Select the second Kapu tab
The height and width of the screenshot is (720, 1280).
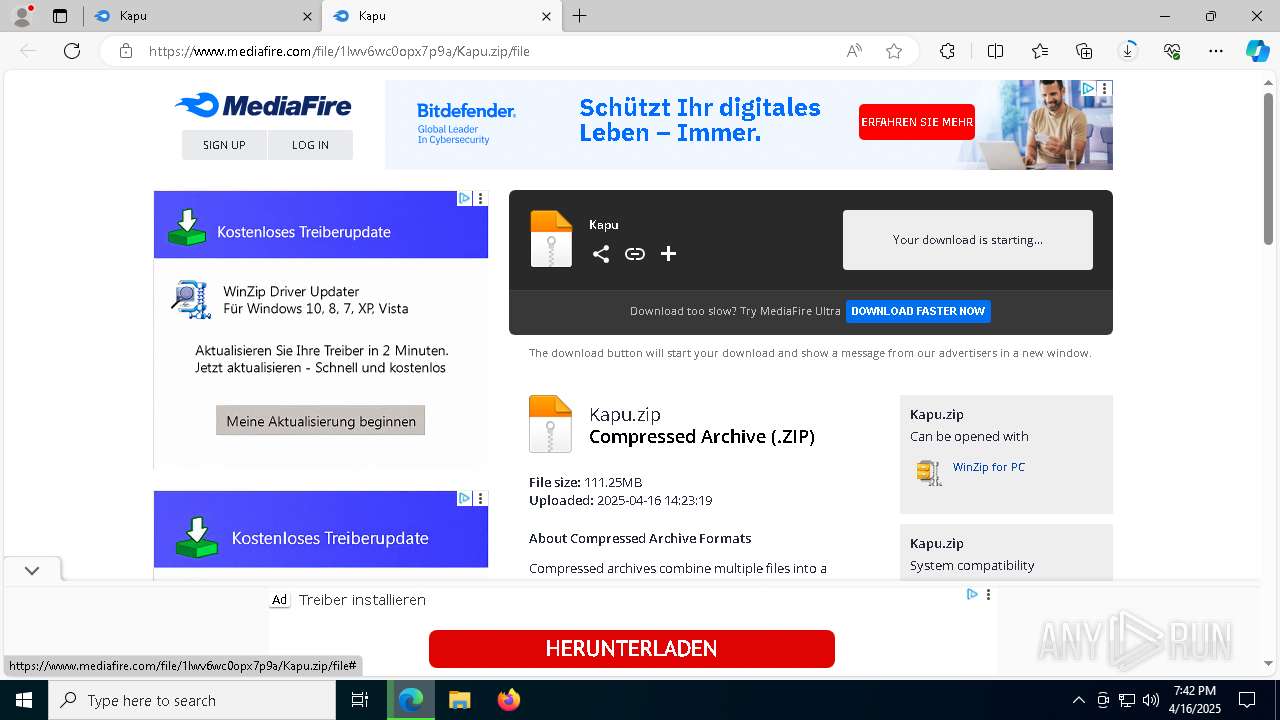click(440, 16)
